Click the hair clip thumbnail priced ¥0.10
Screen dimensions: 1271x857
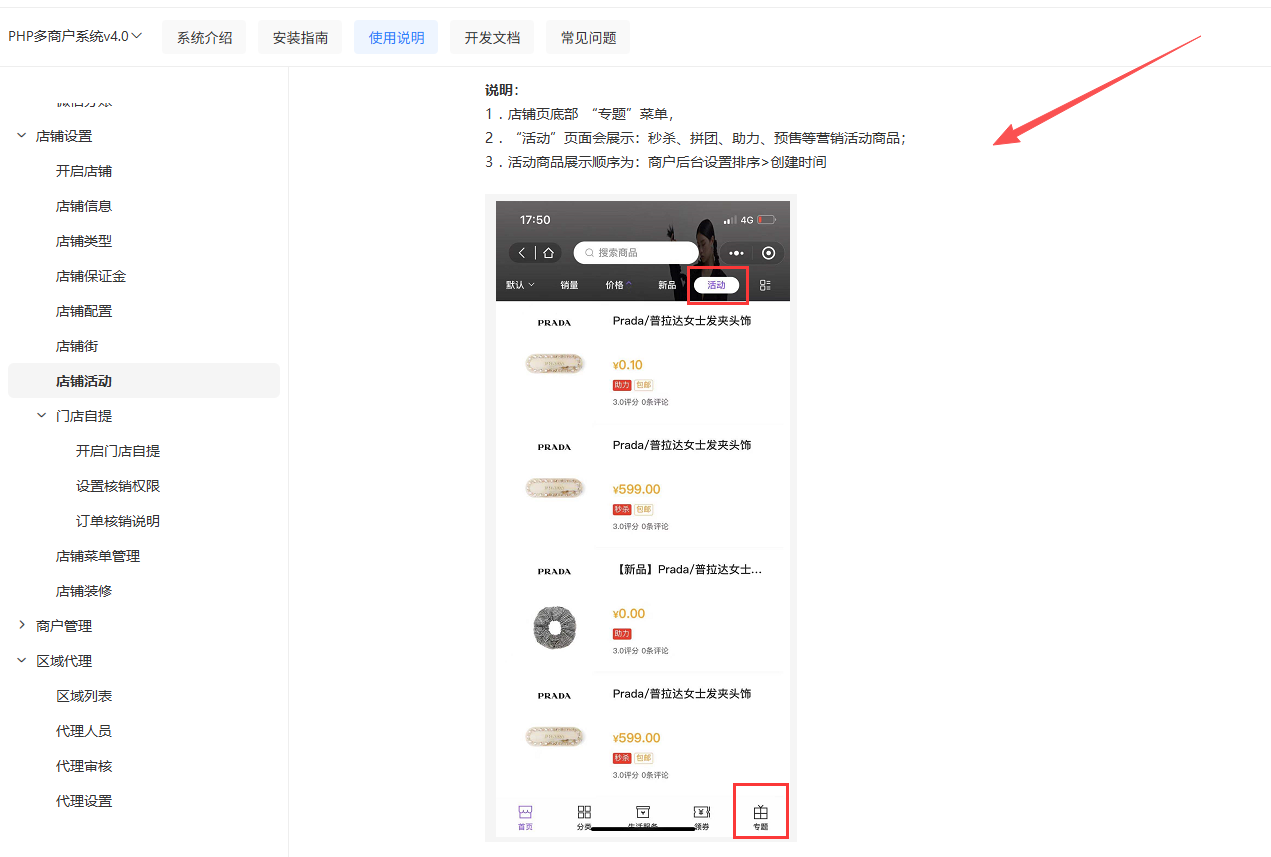tap(554, 365)
